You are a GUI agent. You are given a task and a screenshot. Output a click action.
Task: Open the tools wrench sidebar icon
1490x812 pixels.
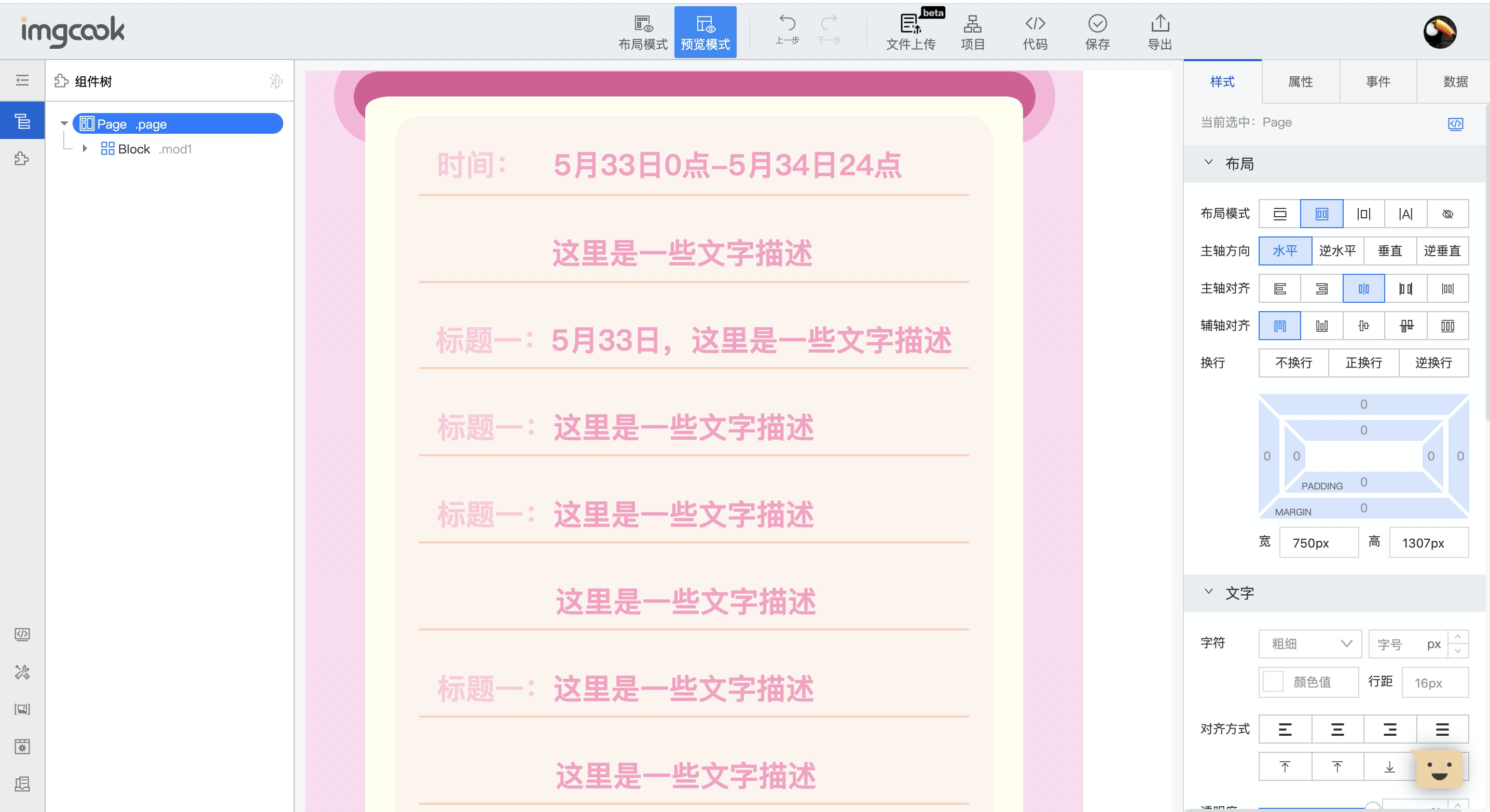22,671
